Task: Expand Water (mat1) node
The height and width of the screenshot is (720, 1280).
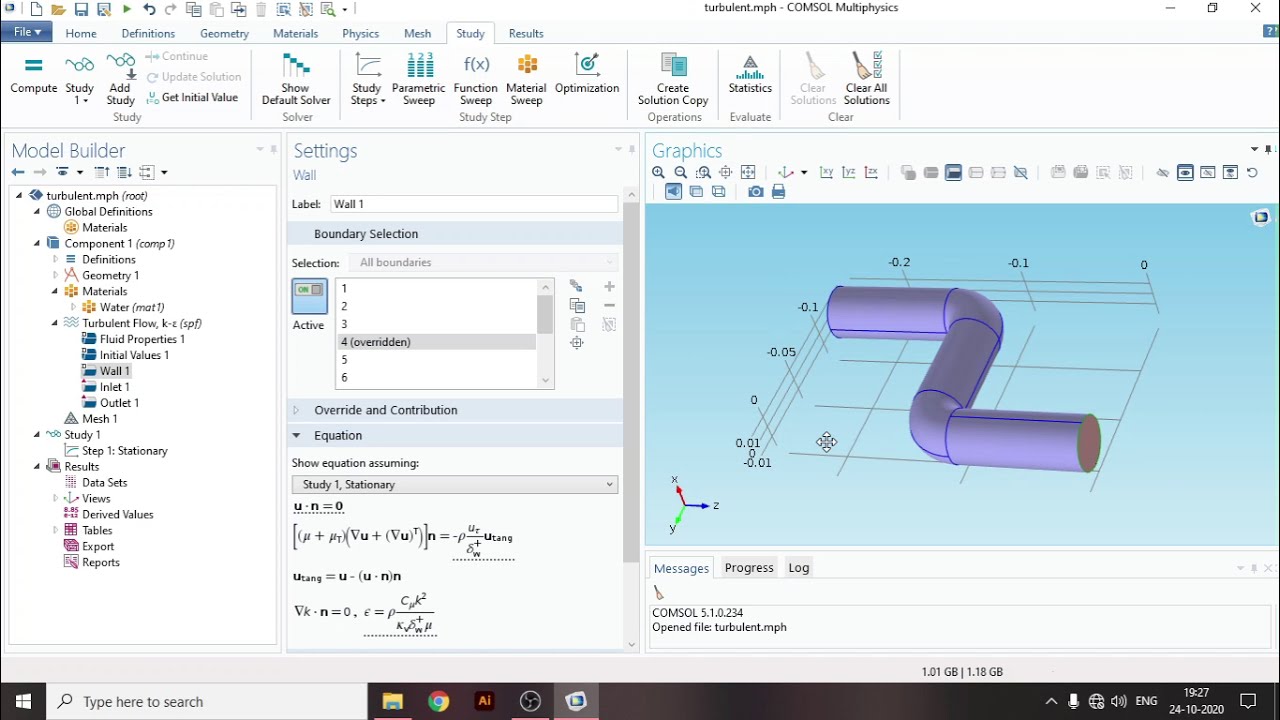Action: (x=73, y=307)
